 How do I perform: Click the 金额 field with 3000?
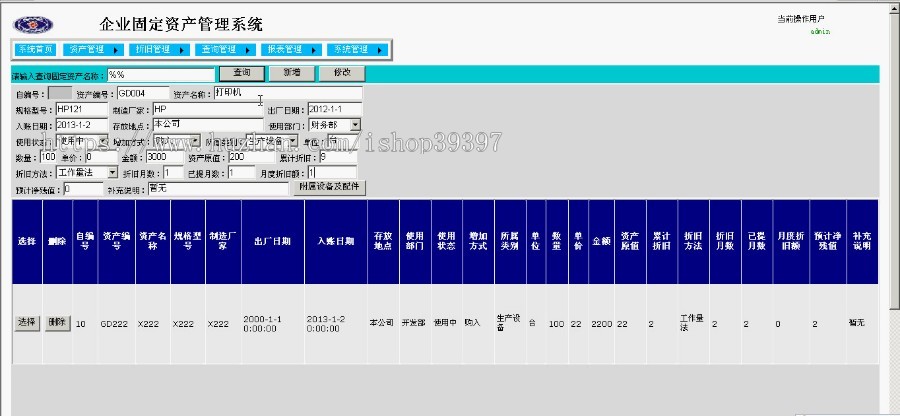[164, 157]
